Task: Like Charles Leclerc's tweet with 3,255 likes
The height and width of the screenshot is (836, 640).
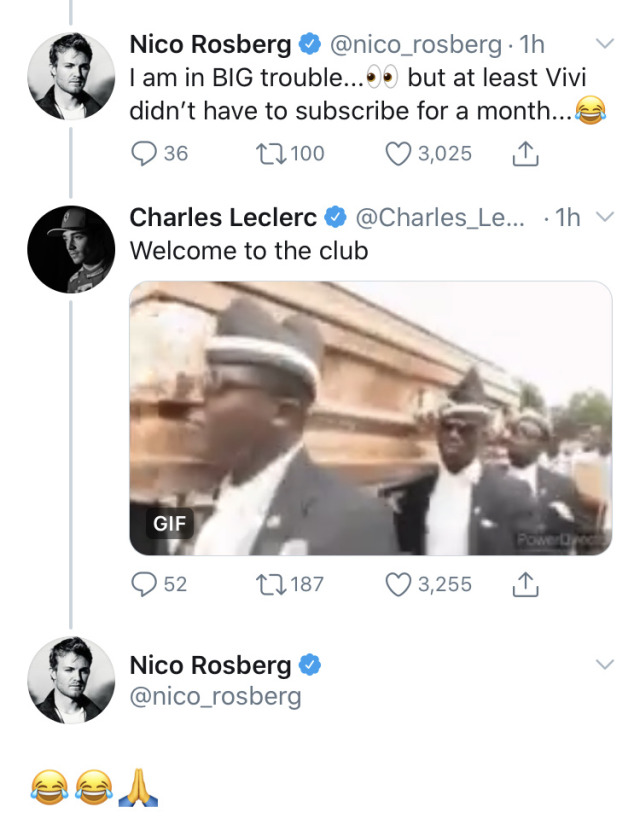Action: coord(400,584)
